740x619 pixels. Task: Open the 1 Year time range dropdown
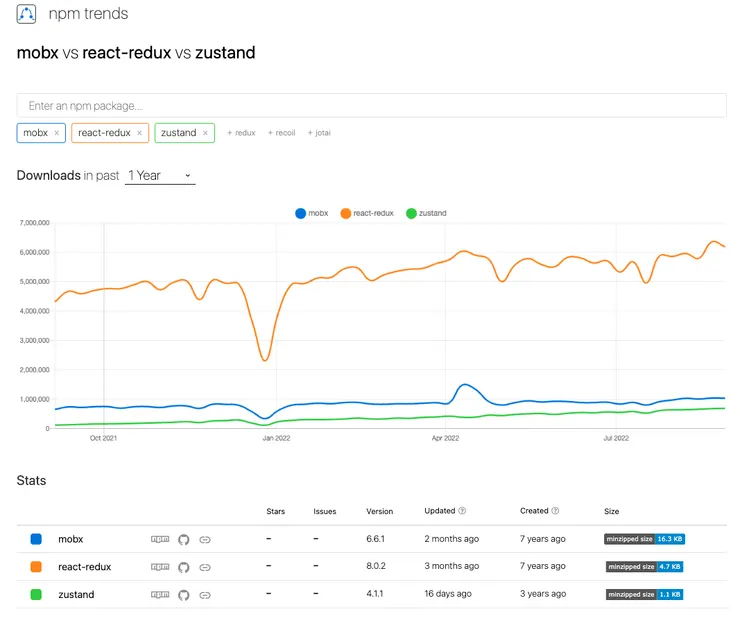160,176
